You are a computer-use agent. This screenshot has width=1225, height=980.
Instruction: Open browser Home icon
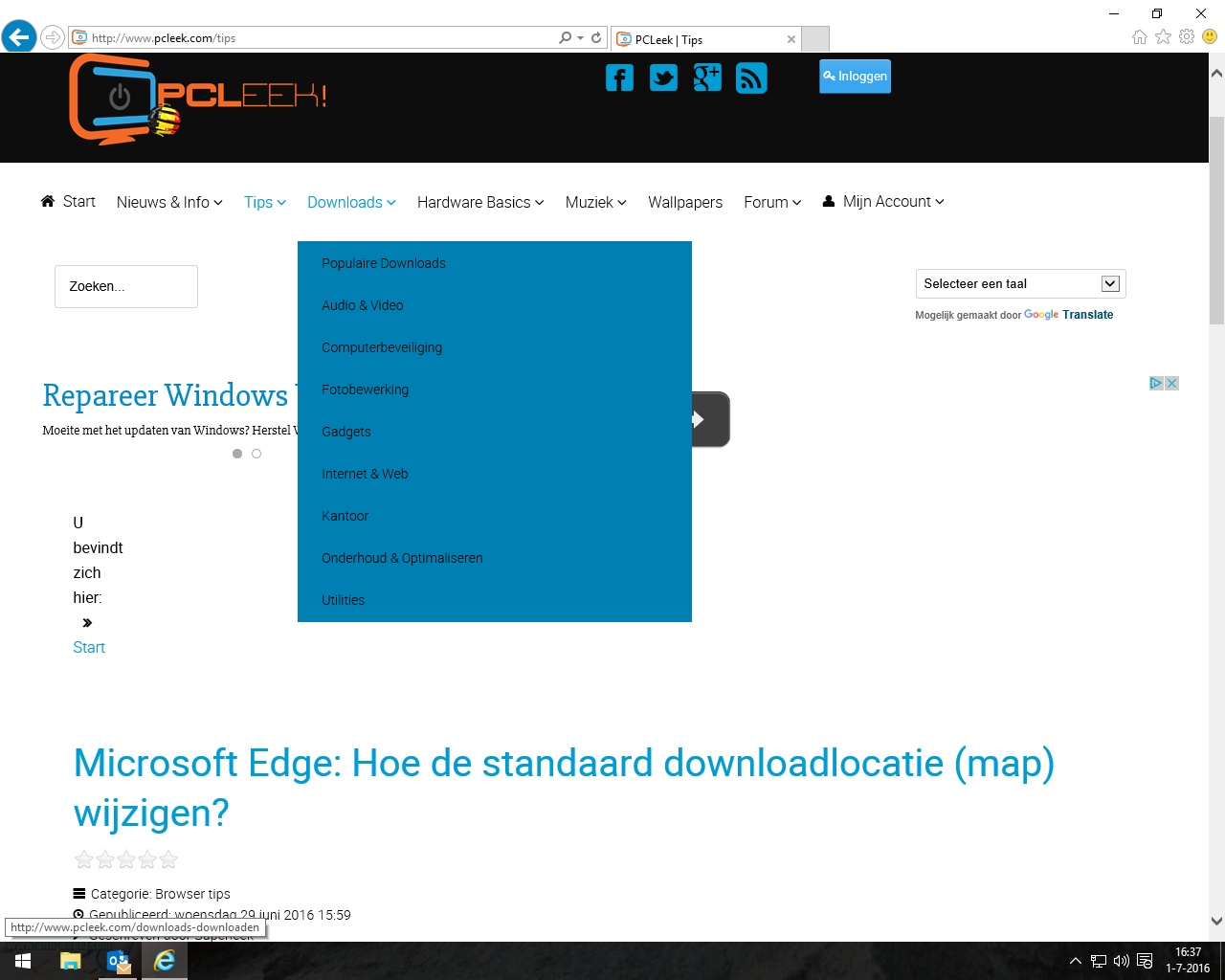pos(1140,36)
